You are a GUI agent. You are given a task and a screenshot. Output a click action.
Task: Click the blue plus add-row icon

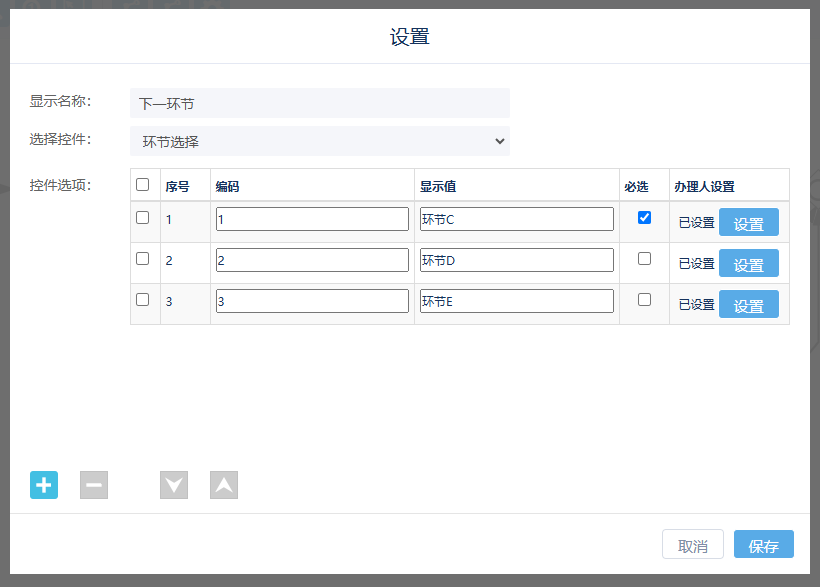(x=44, y=485)
